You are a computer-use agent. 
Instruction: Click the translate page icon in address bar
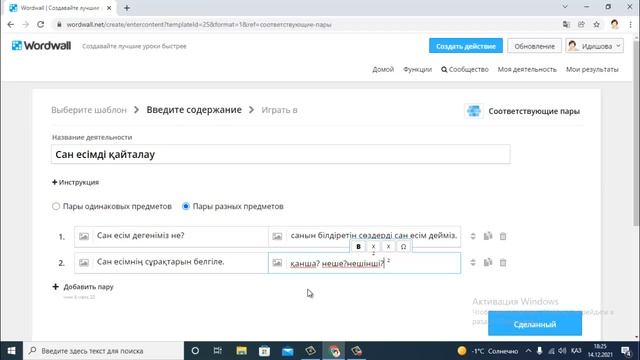click(x=566, y=24)
